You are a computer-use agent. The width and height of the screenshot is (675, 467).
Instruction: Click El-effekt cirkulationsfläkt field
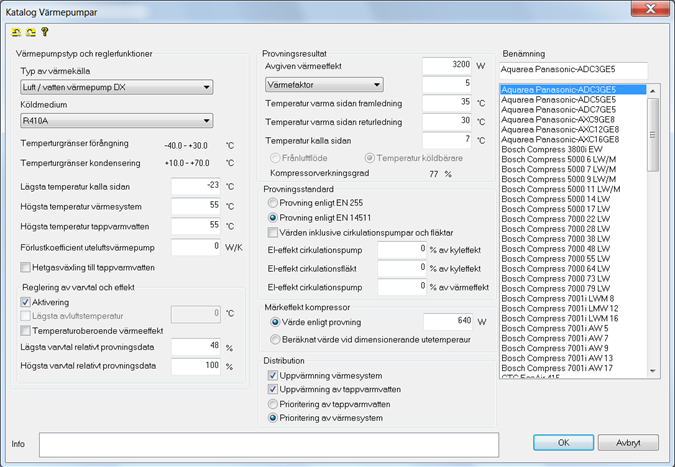point(402,269)
